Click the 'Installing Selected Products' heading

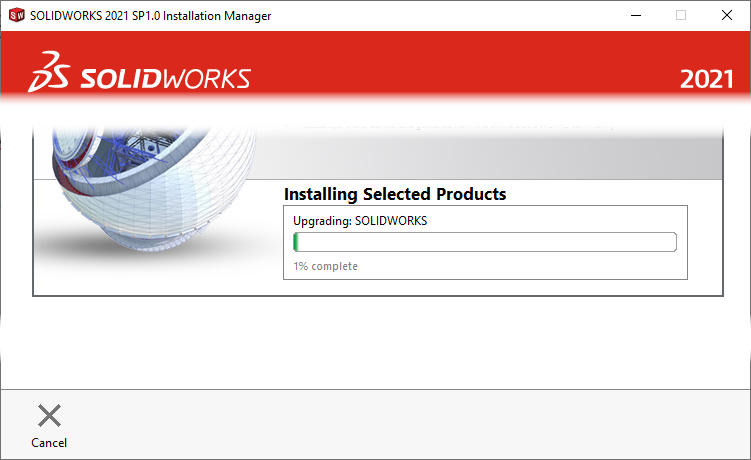tap(395, 194)
